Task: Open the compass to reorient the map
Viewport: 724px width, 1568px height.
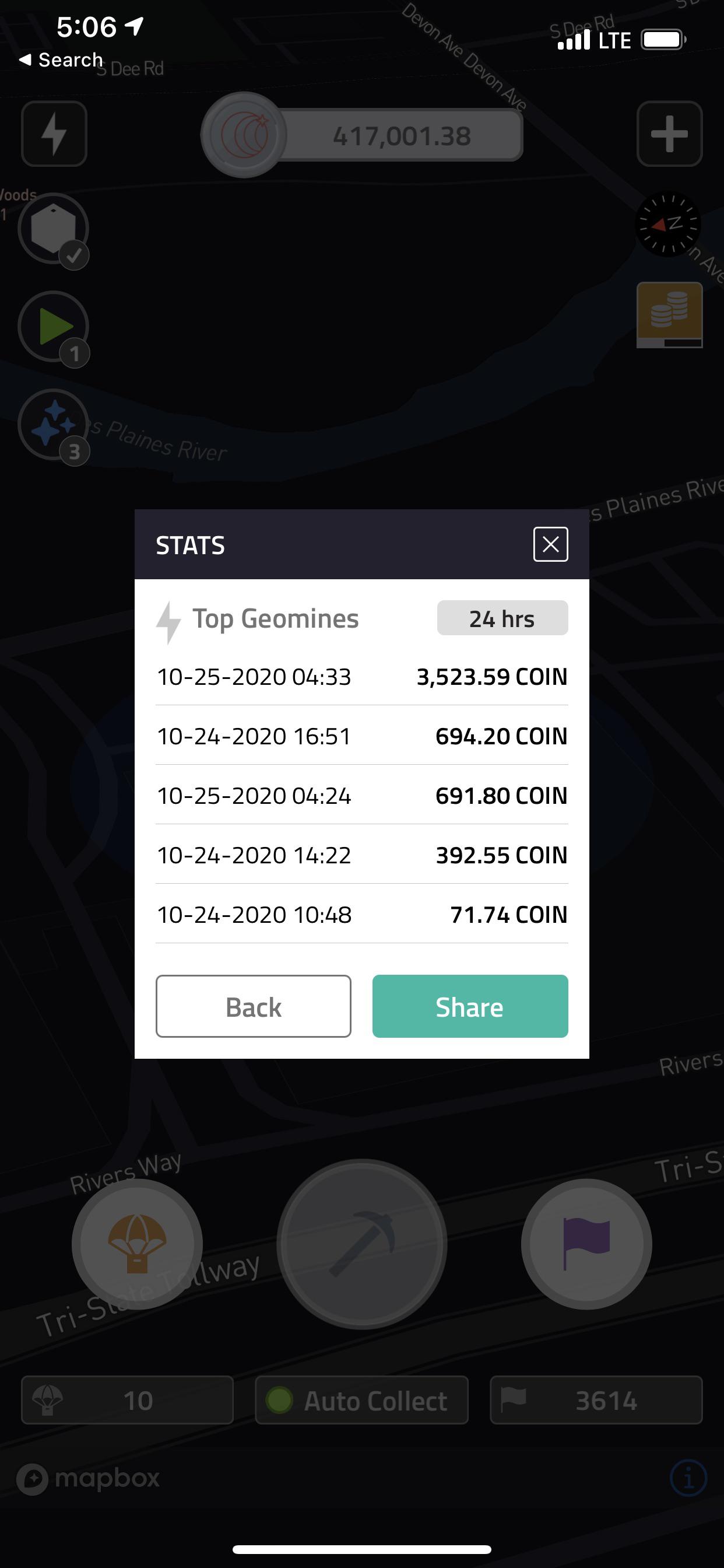Action: [x=667, y=225]
